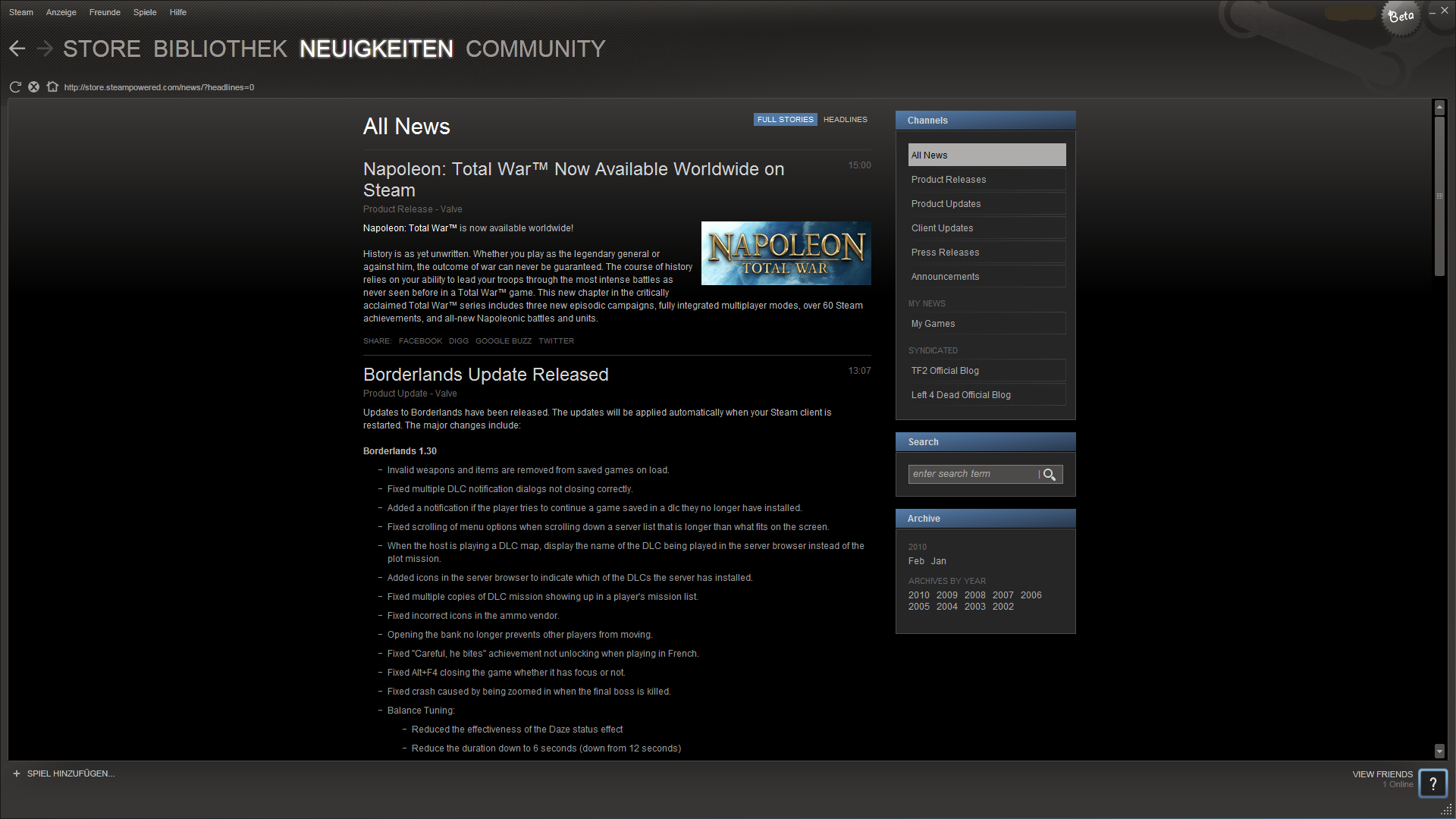Screen dimensions: 1456x819
Task: Click the page URL address text
Action: pos(159,87)
